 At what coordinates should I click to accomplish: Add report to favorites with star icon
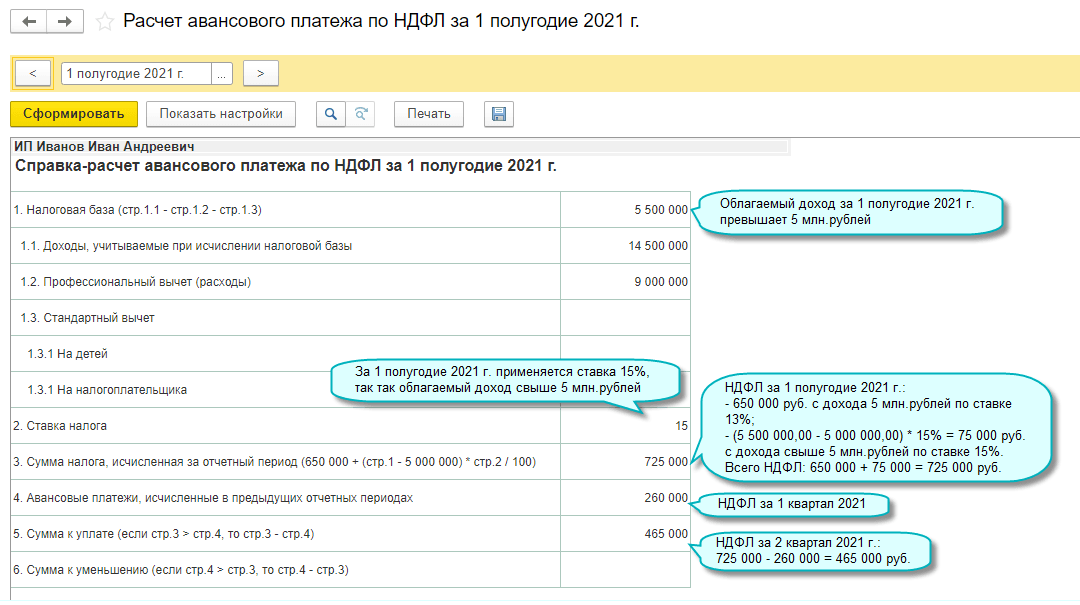104,22
